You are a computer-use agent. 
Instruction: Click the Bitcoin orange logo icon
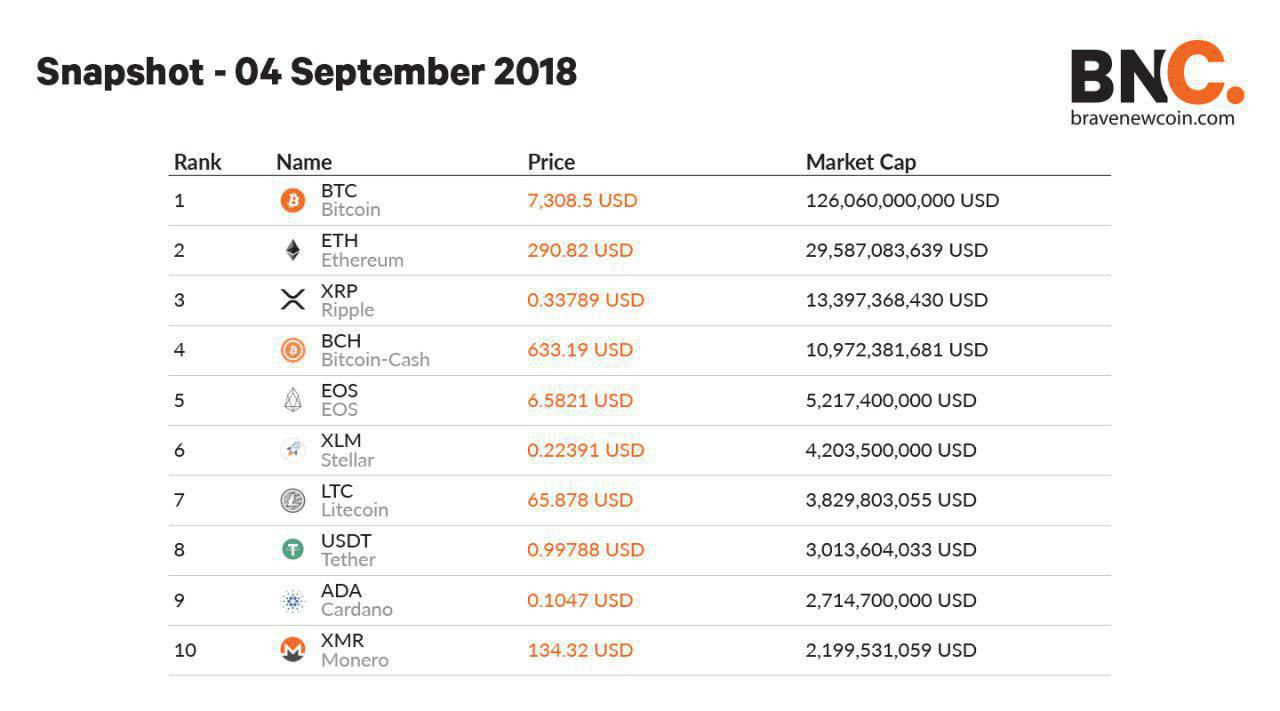(x=292, y=200)
